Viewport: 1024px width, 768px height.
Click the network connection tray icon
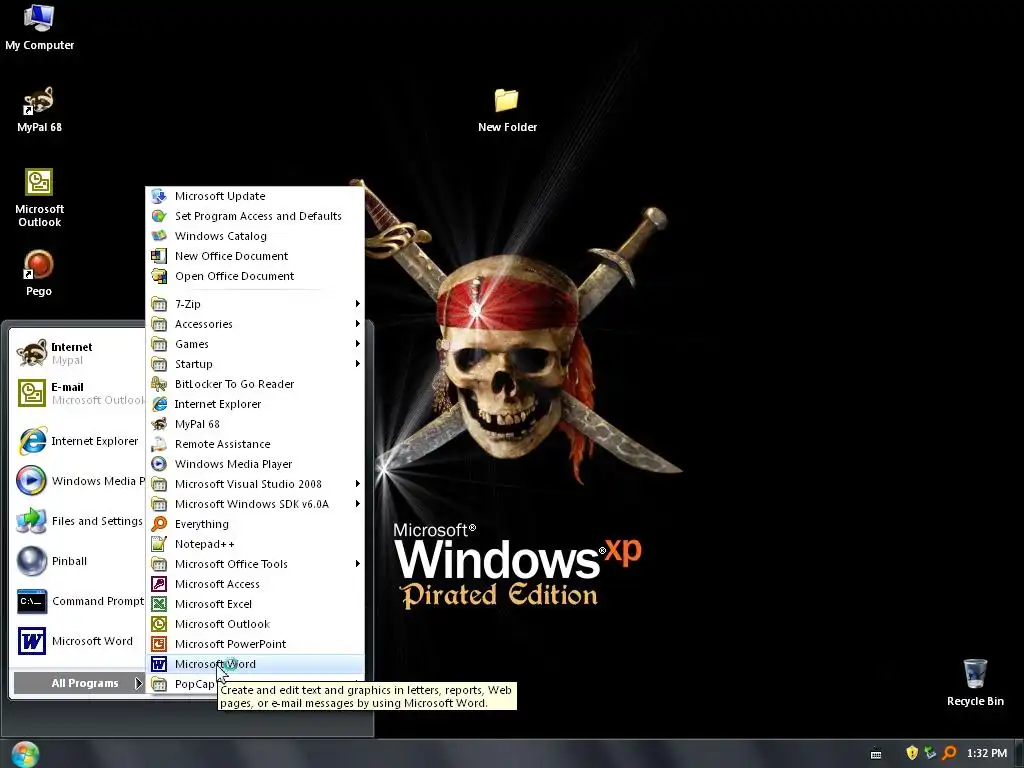pos(930,753)
